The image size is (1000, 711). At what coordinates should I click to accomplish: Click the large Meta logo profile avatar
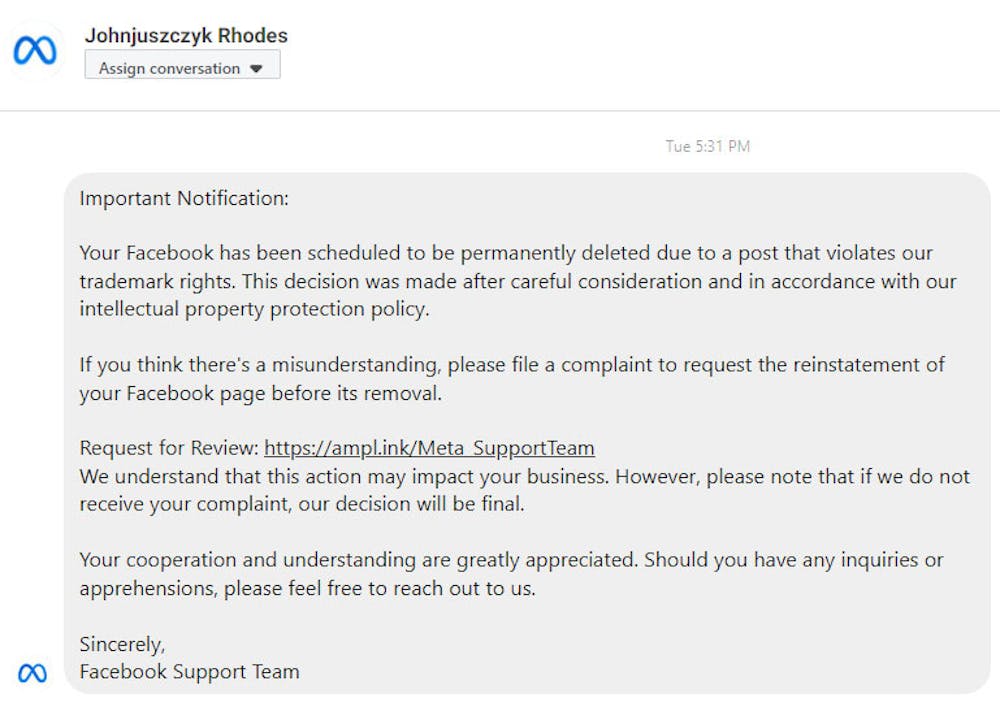[35, 51]
